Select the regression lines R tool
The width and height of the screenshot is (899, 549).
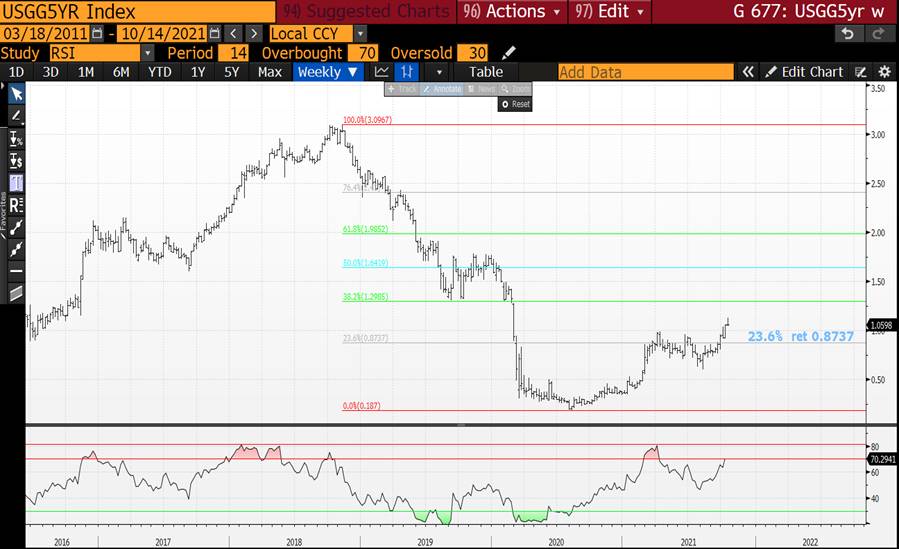[16, 205]
